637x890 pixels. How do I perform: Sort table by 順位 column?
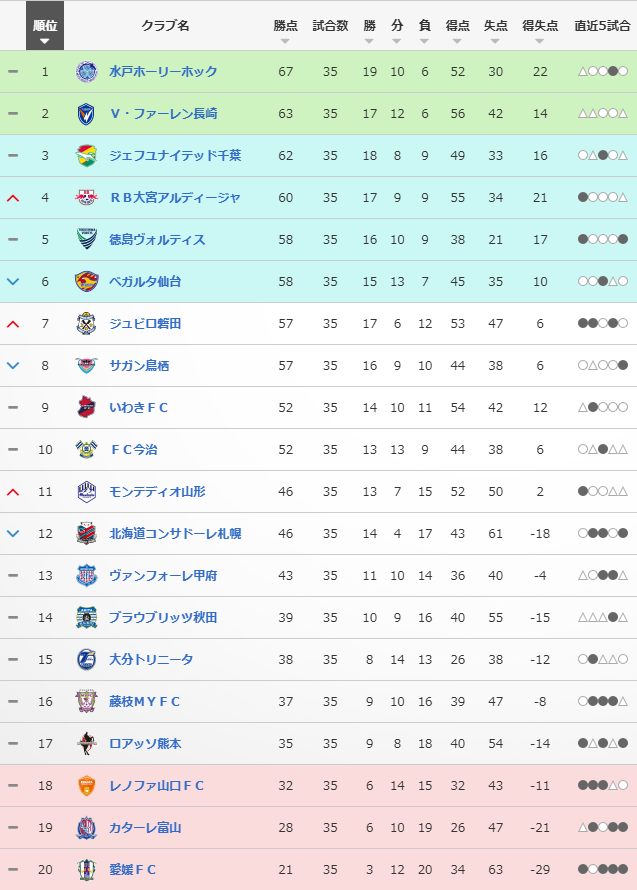point(45,31)
